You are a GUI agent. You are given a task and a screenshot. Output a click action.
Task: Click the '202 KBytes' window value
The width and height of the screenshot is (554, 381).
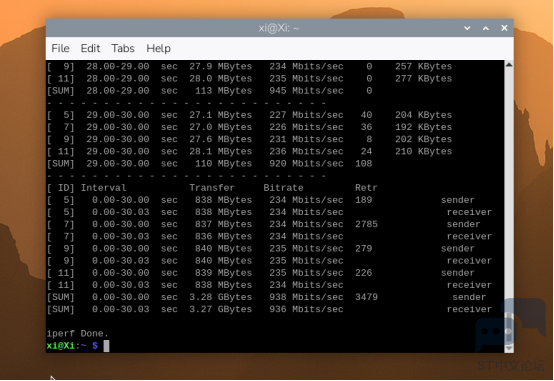point(424,139)
